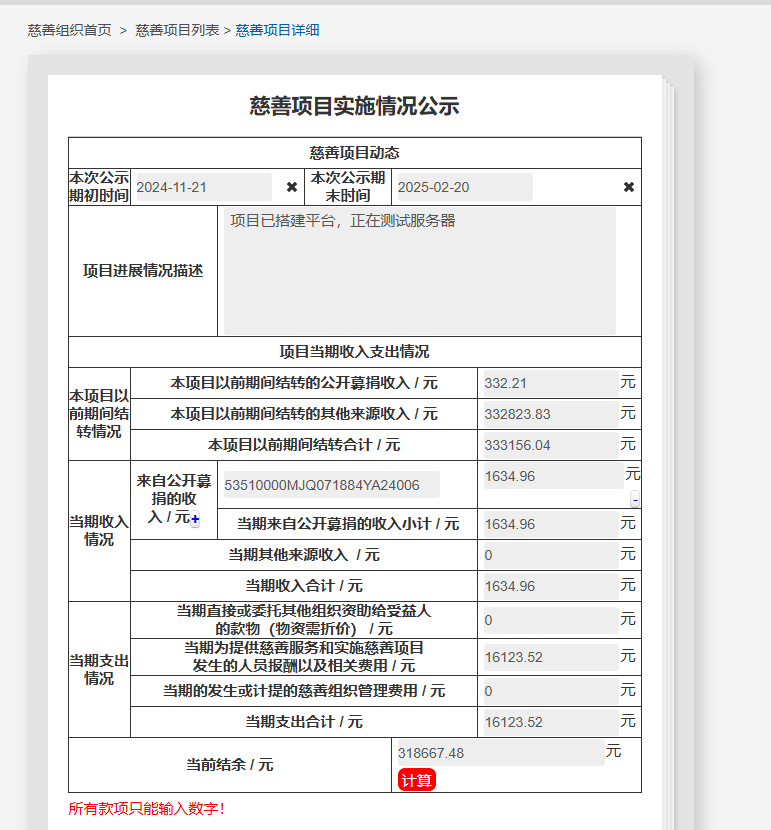771x830 pixels.
Task: Remove the donation row using the minus icon
Action: tap(635, 498)
